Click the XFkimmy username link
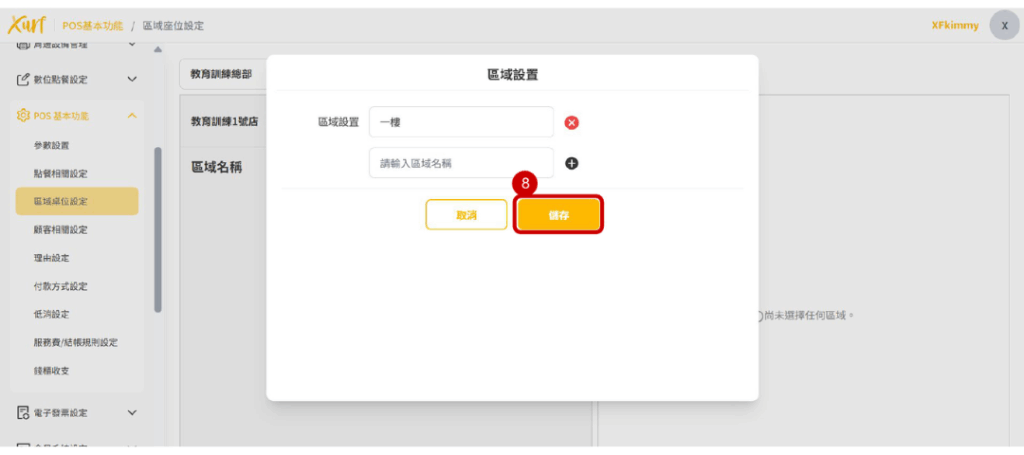This screenshot has height=455, width=1024. [x=954, y=26]
